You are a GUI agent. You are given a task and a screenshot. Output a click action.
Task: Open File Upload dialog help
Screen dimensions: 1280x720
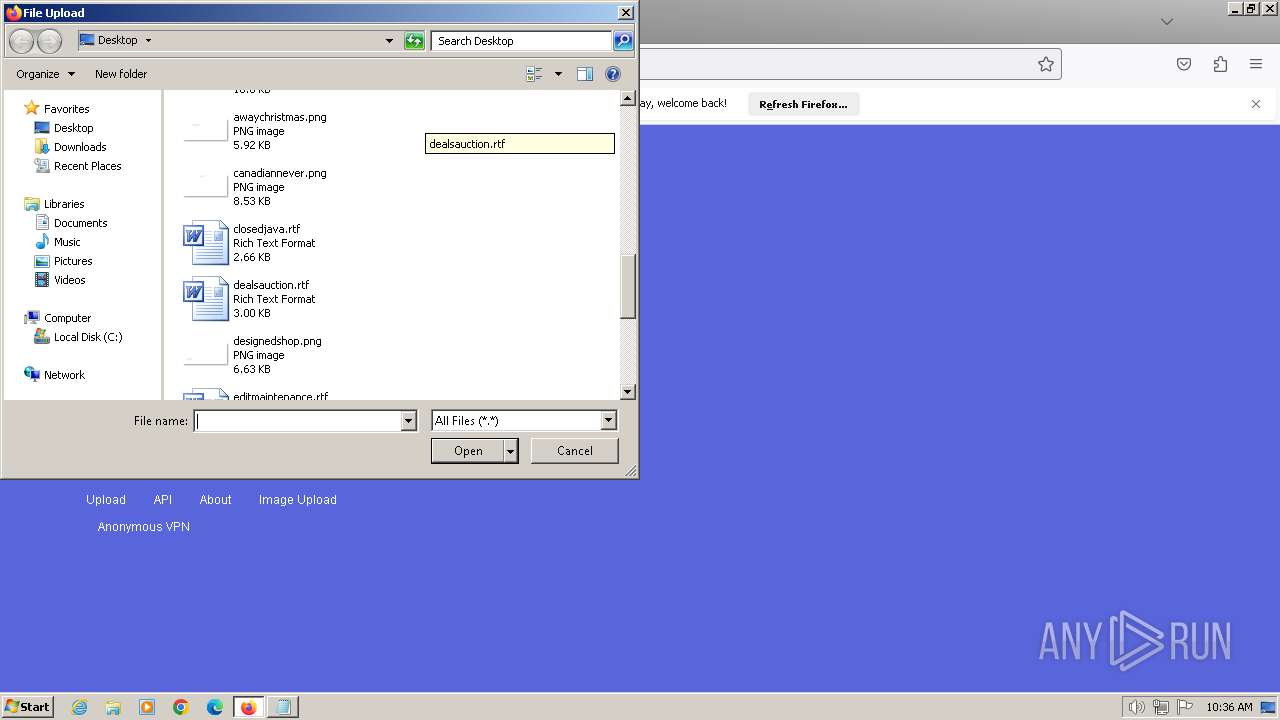pyautogui.click(x=613, y=74)
